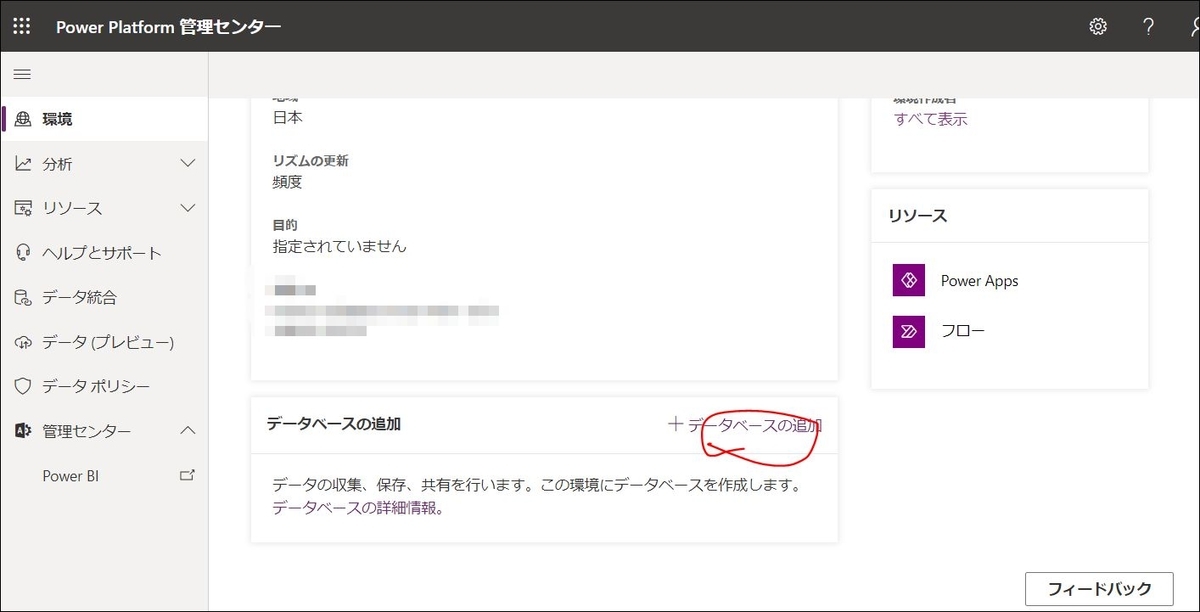Click the purple フロー flow icon
The width and height of the screenshot is (1200, 612).
pyautogui.click(x=910, y=330)
